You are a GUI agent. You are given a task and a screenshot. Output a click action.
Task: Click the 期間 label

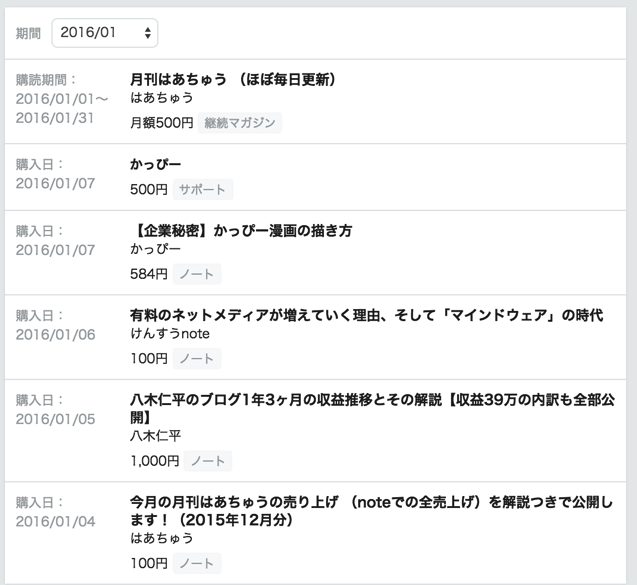tap(28, 33)
